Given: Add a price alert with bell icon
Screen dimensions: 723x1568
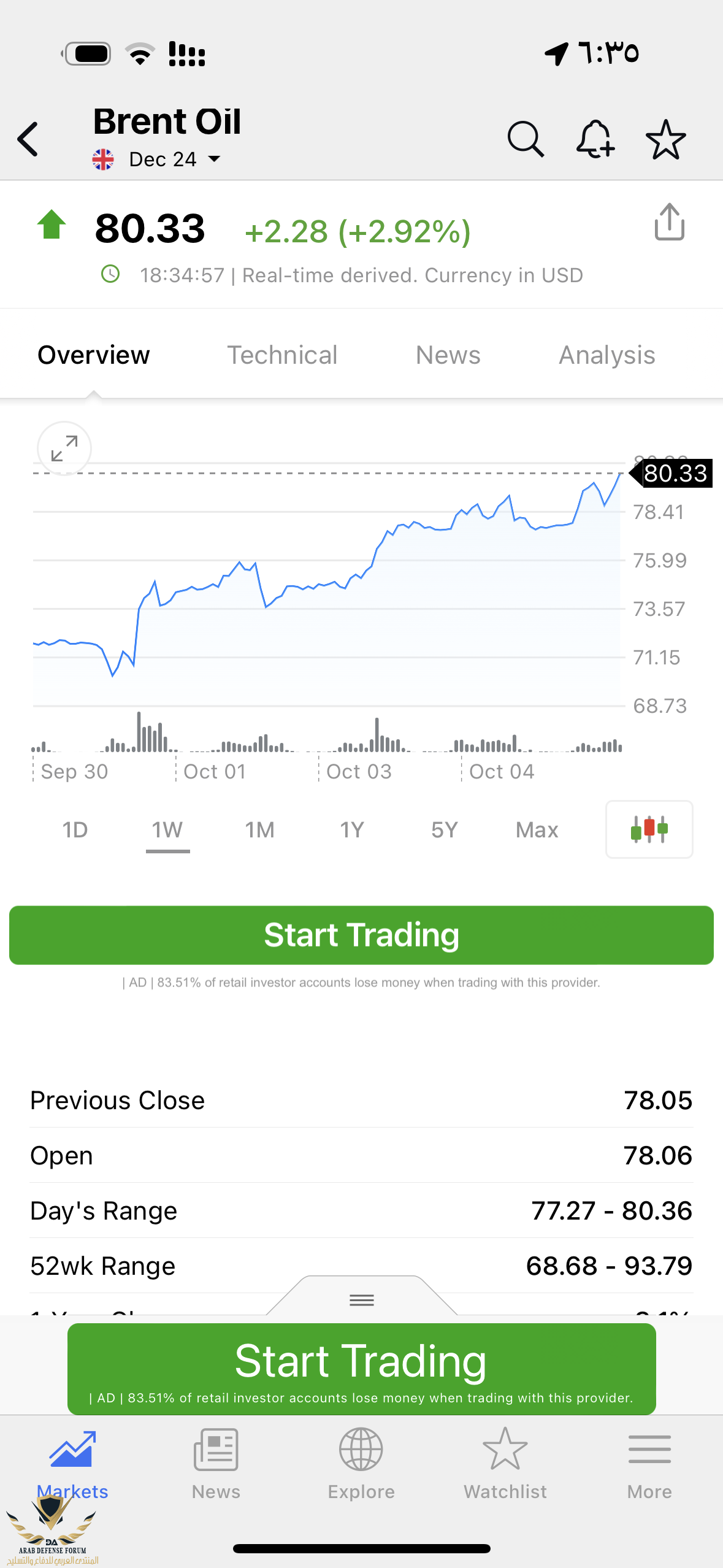Looking at the screenshot, I should click(595, 139).
